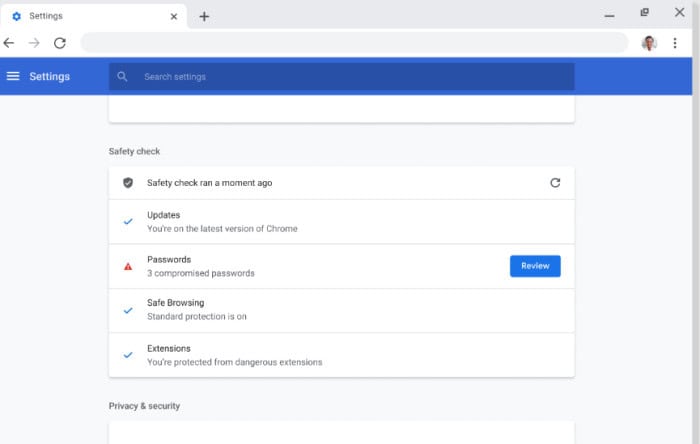Click the red warning triangle beside Passwords
Screen dimensions: 700x444
(128, 266)
